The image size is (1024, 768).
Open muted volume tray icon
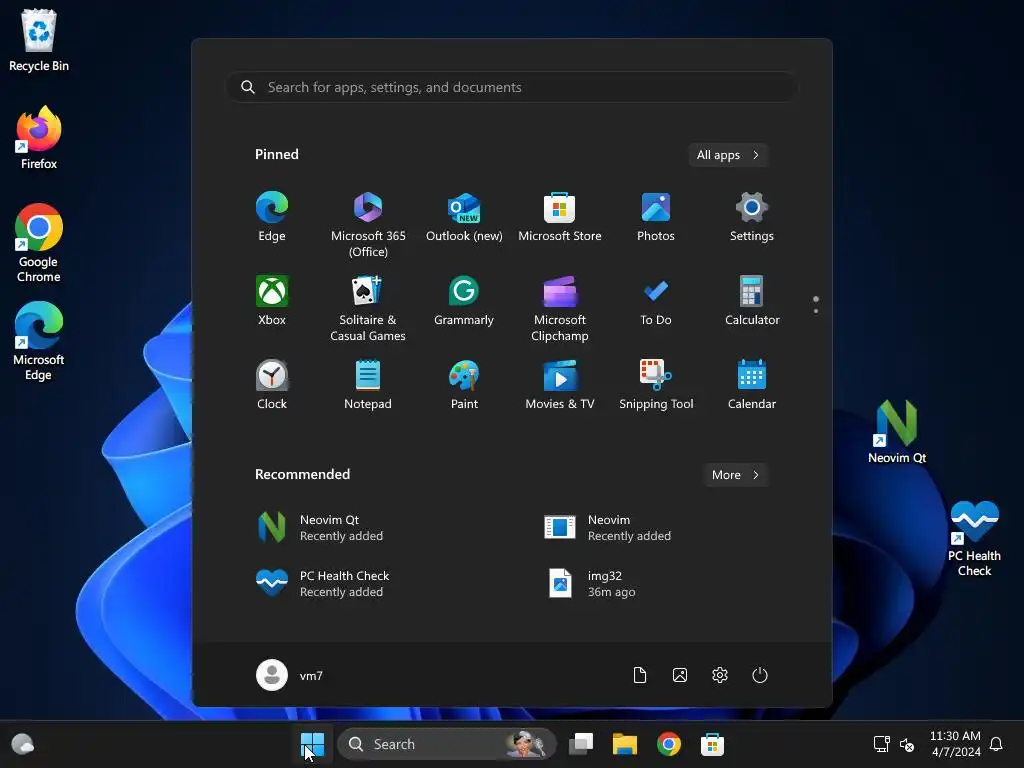(x=907, y=744)
